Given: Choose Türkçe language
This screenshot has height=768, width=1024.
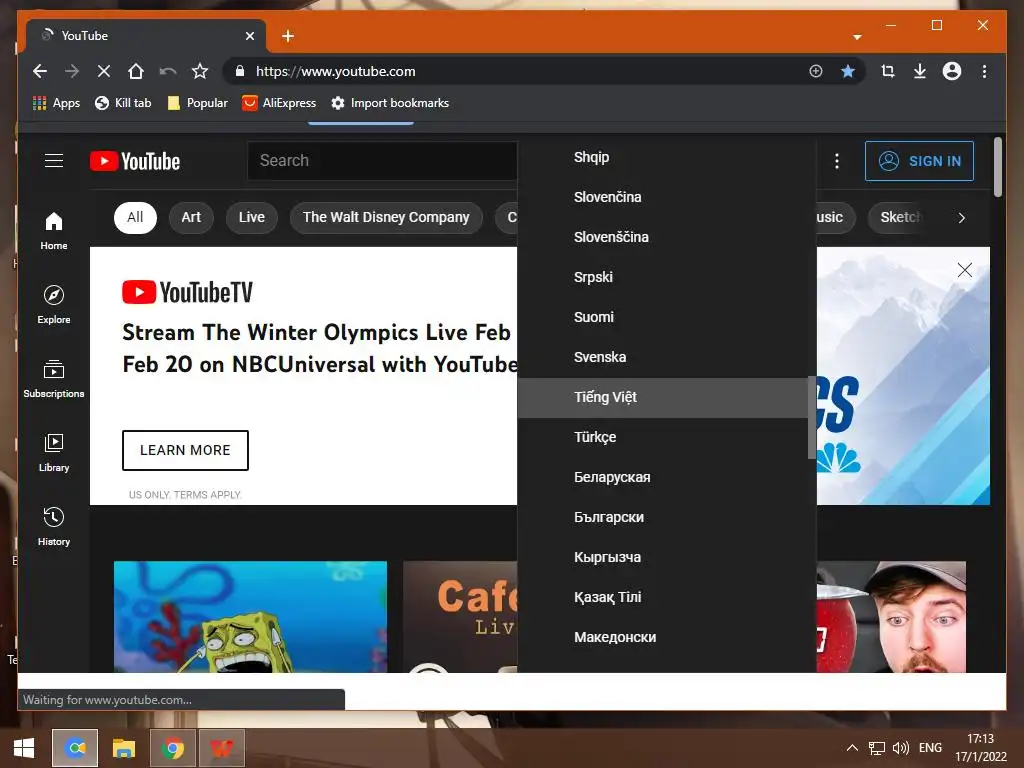Looking at the screenshot, I should pyautogui.click(x=662, y=438).
